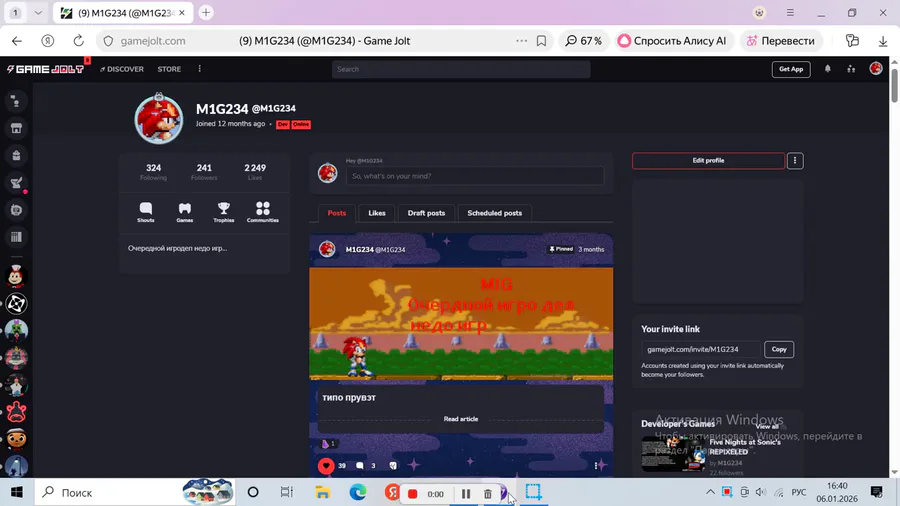Screen dimensions: 900x506
Task: Open the notifications bell icon
Action: 828,69
